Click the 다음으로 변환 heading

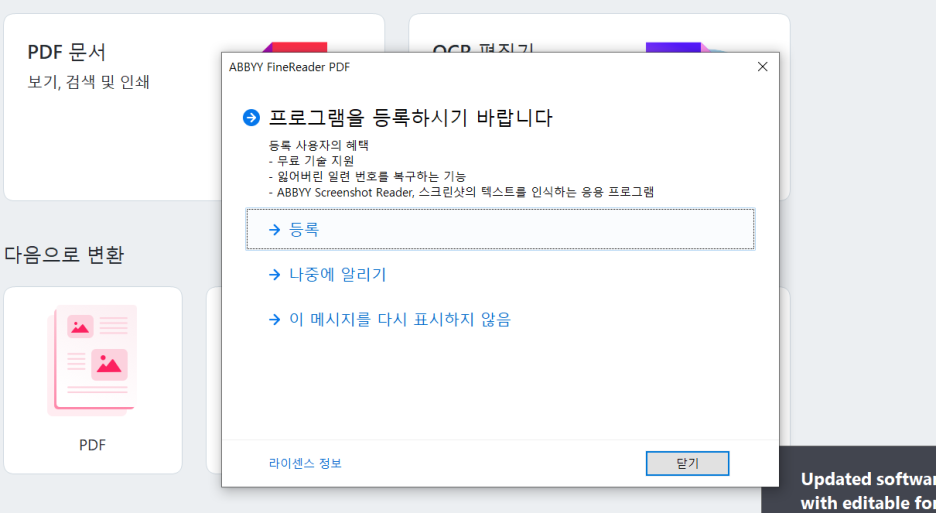[64, 254]
